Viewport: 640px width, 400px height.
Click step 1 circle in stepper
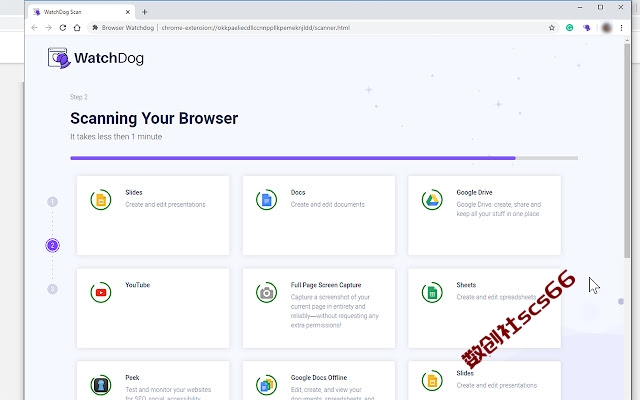click(x=53, y=202)
